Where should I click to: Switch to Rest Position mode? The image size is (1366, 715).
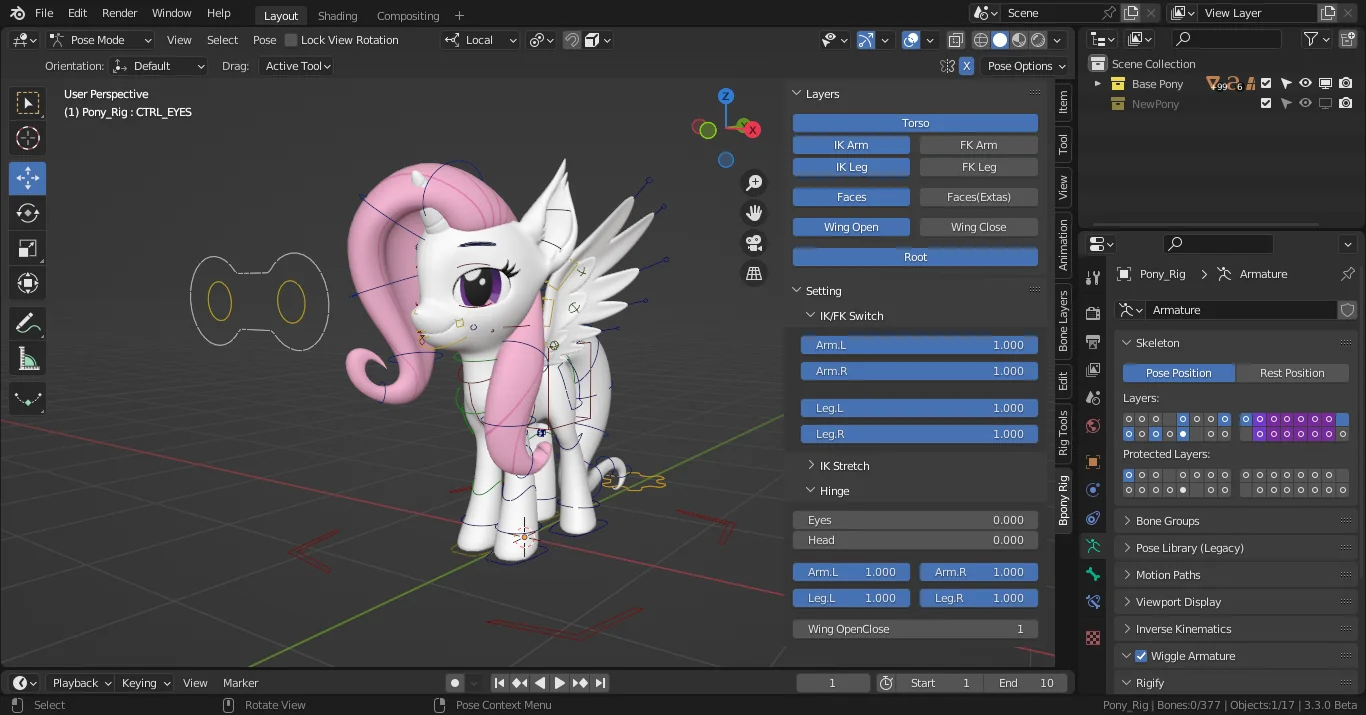(1292, 372)
